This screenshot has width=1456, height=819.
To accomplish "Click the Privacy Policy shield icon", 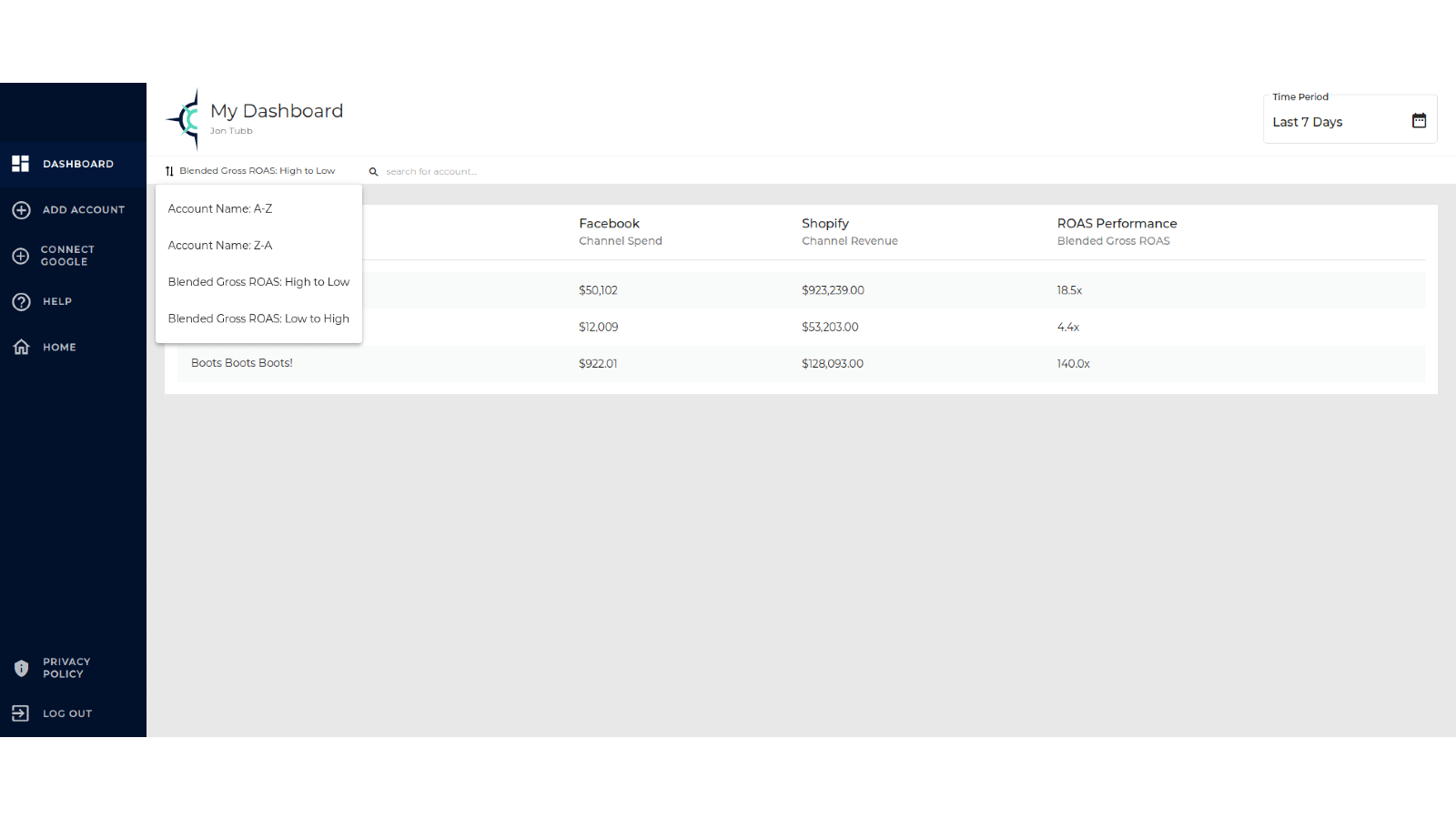I will pyautogui.click(x=21, y=668).
